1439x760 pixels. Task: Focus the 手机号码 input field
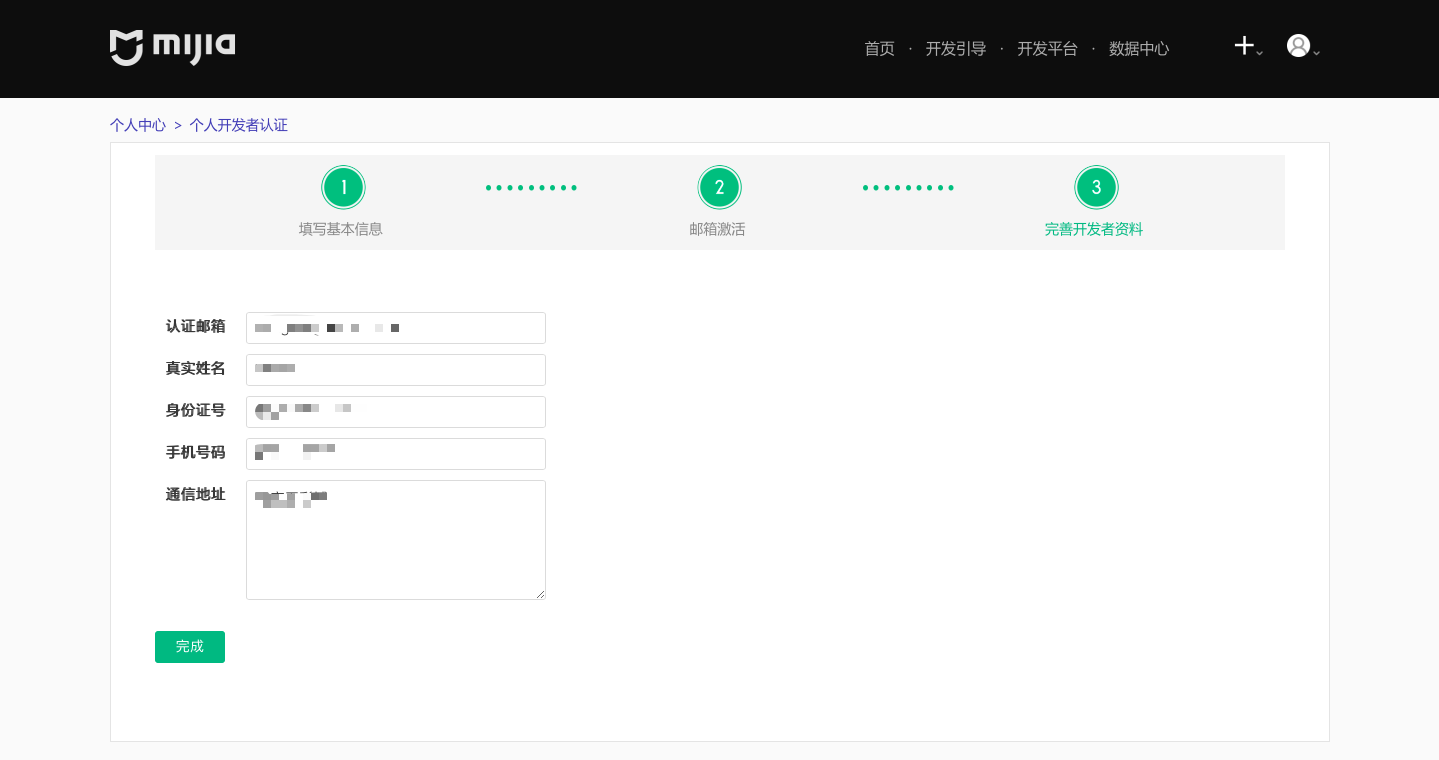(396, 454)
